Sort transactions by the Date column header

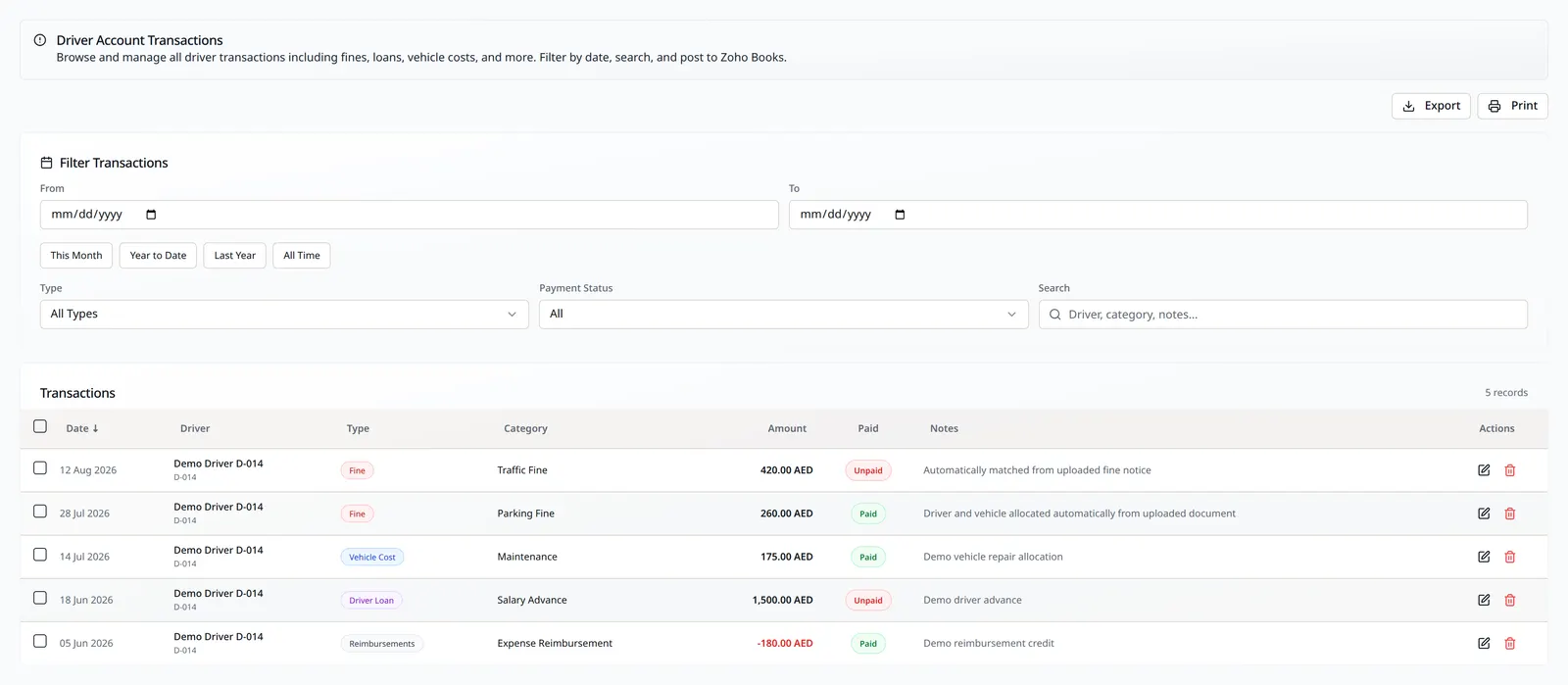82,429
